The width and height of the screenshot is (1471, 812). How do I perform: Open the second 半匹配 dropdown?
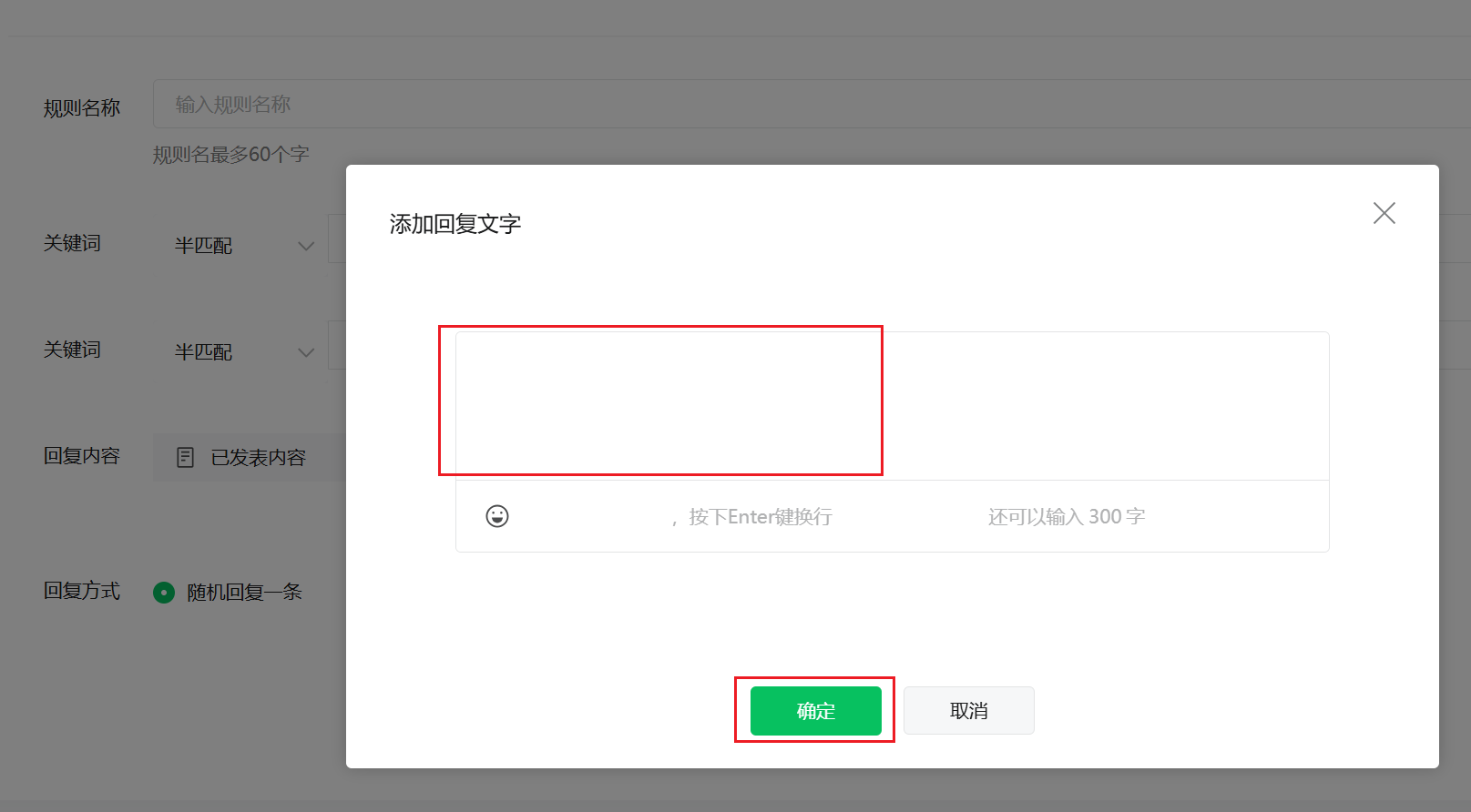tap(240, 352)
